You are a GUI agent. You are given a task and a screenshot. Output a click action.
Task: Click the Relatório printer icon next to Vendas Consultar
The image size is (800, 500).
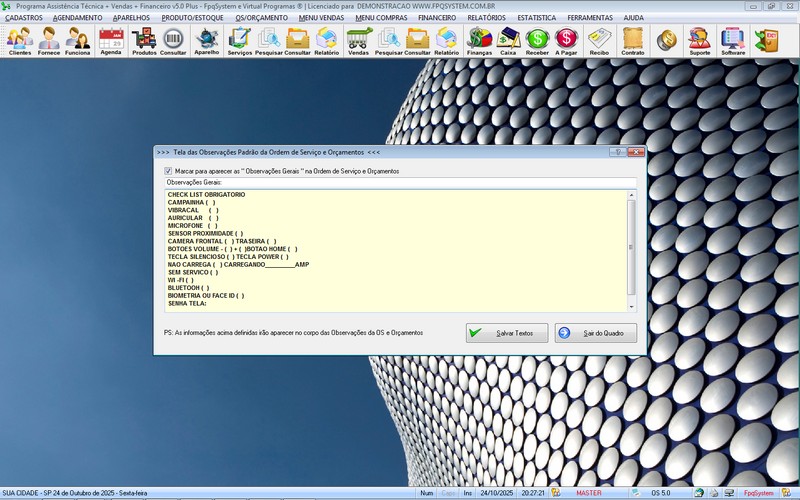(x=447, y=41)
